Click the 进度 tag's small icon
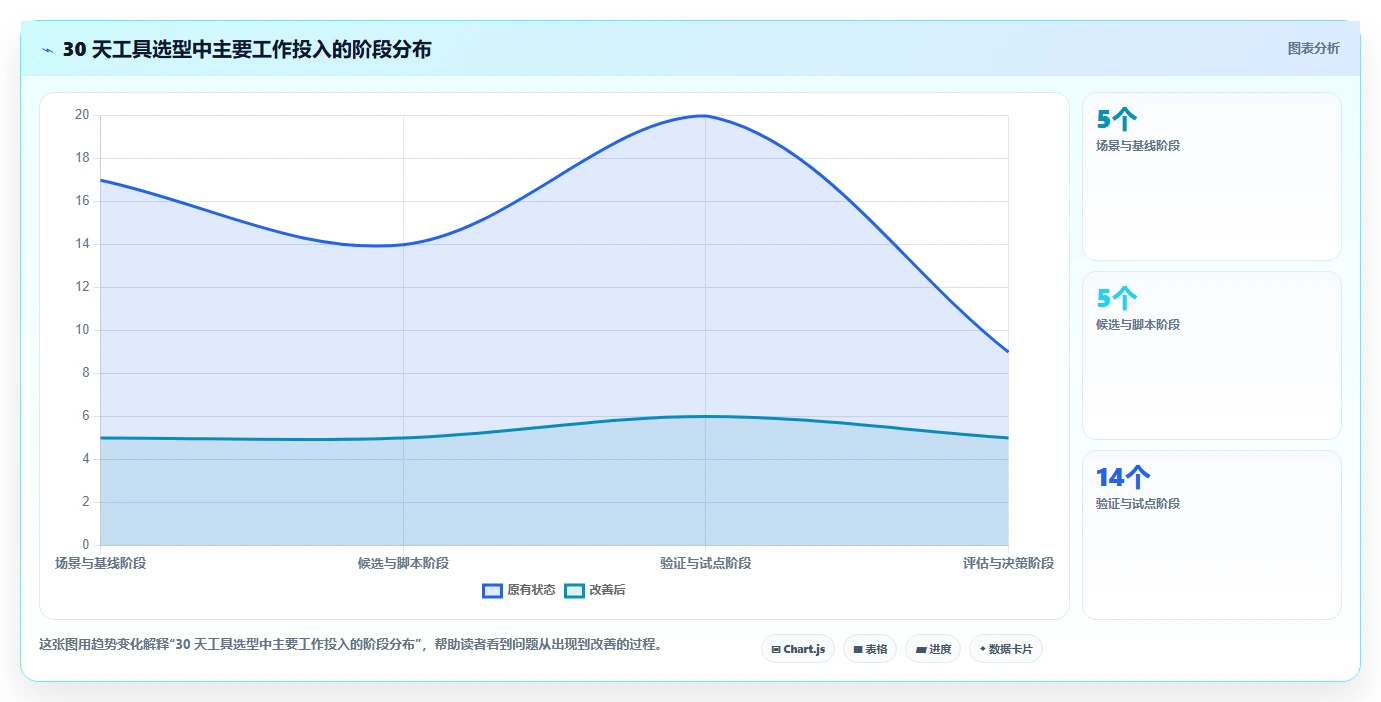The width and height of the screenshot is (1381, 702). pyautogui.click(x=921, y=649)
